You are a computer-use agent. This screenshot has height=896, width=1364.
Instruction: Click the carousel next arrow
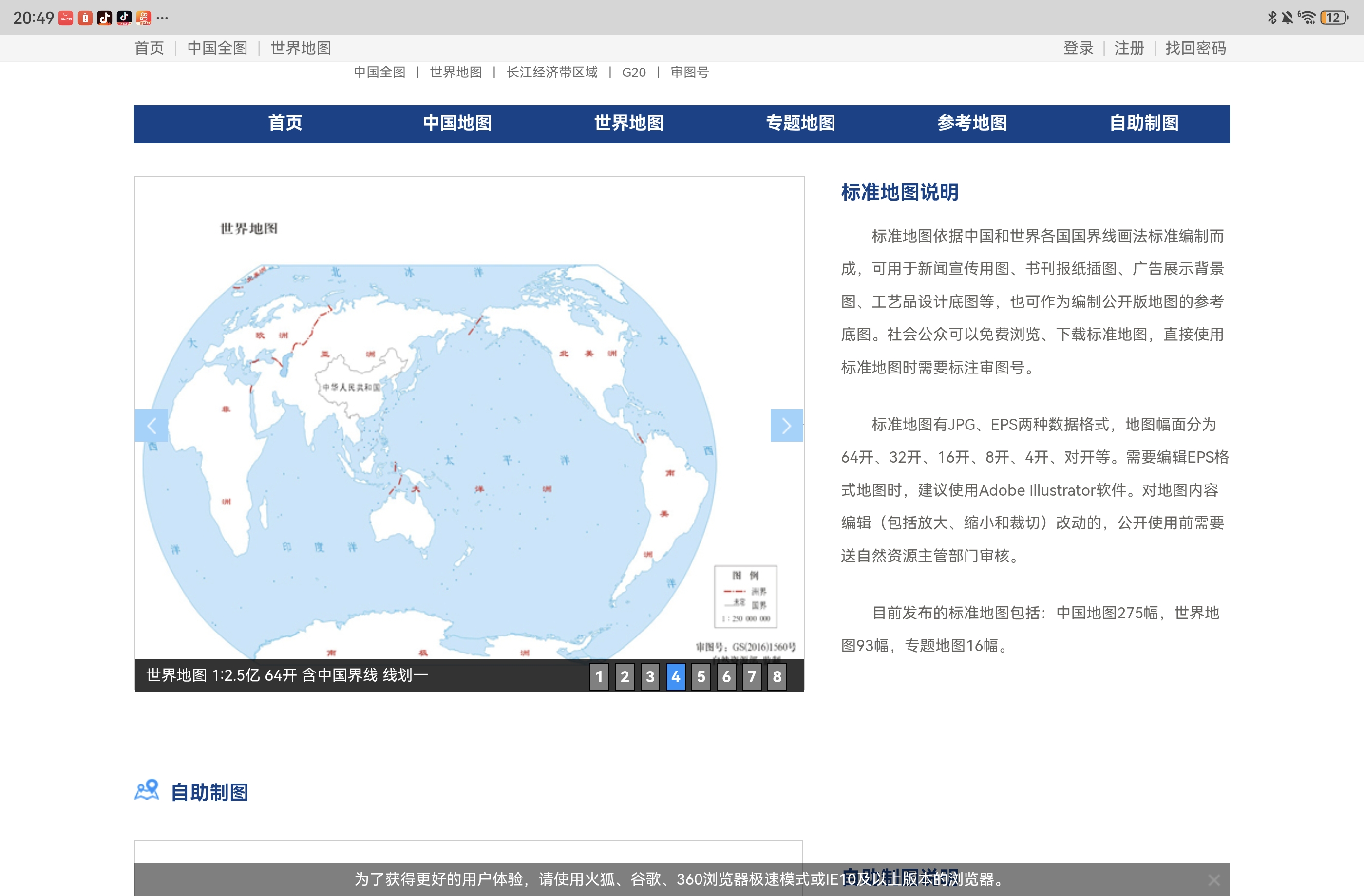[x=787, y=426]
